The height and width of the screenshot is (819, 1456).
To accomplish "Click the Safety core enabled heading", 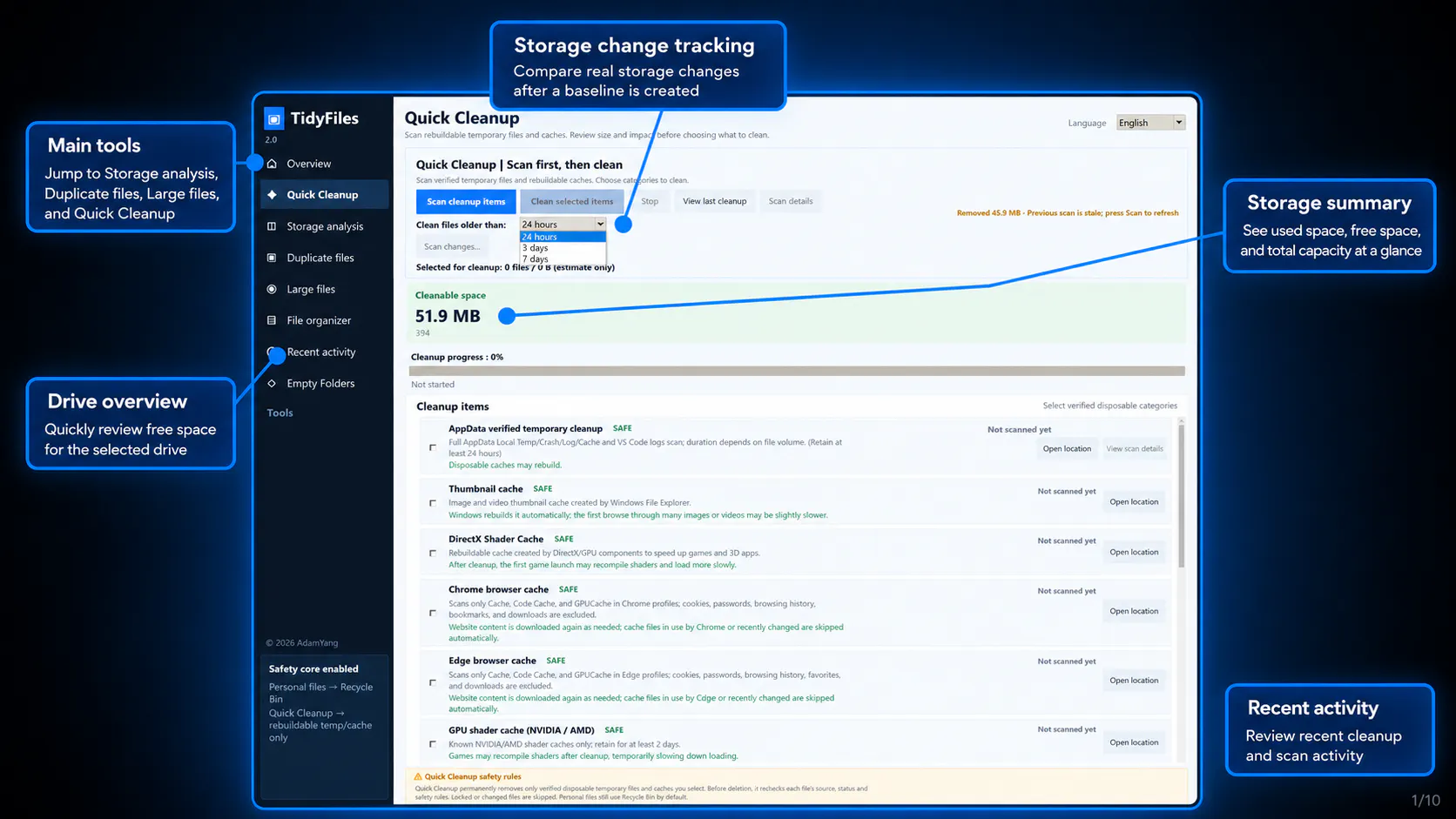I will click(313, 669).
